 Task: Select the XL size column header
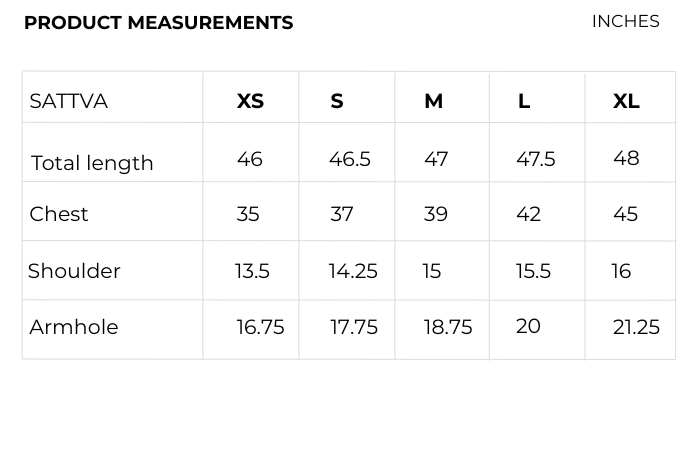(626, 101)
